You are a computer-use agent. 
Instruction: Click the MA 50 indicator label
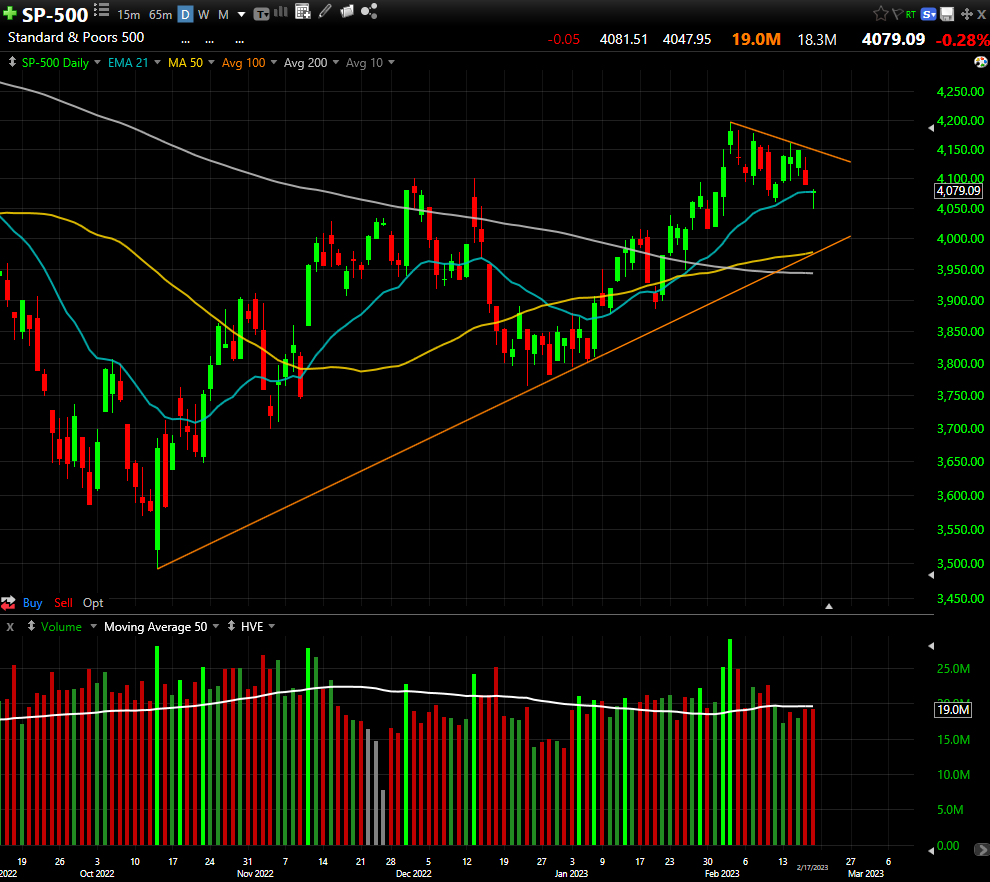pyautogui.click(x=186, y=63)
